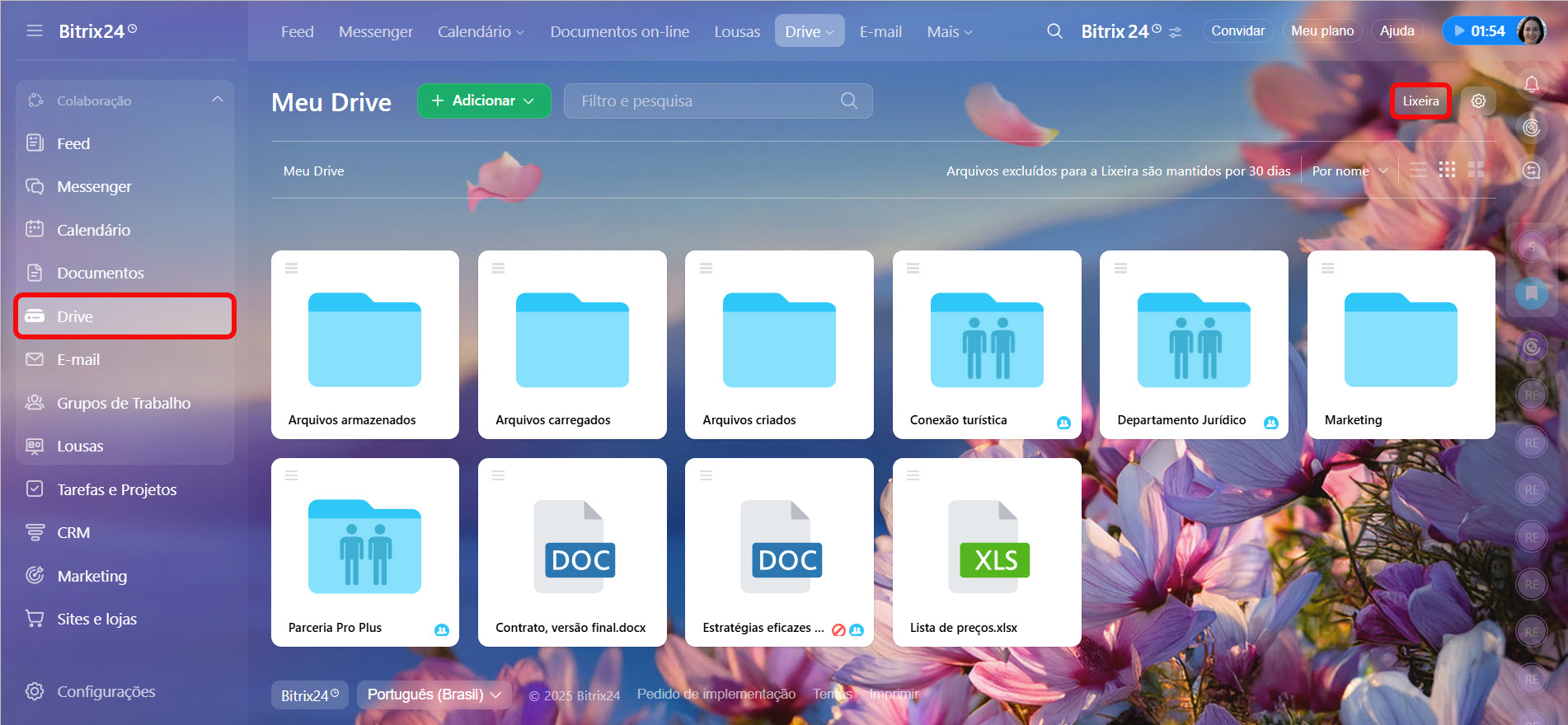1568x725 pixels.
Task: Collapse the Colaboração sidebar section
Action: (x=217, y=100)
